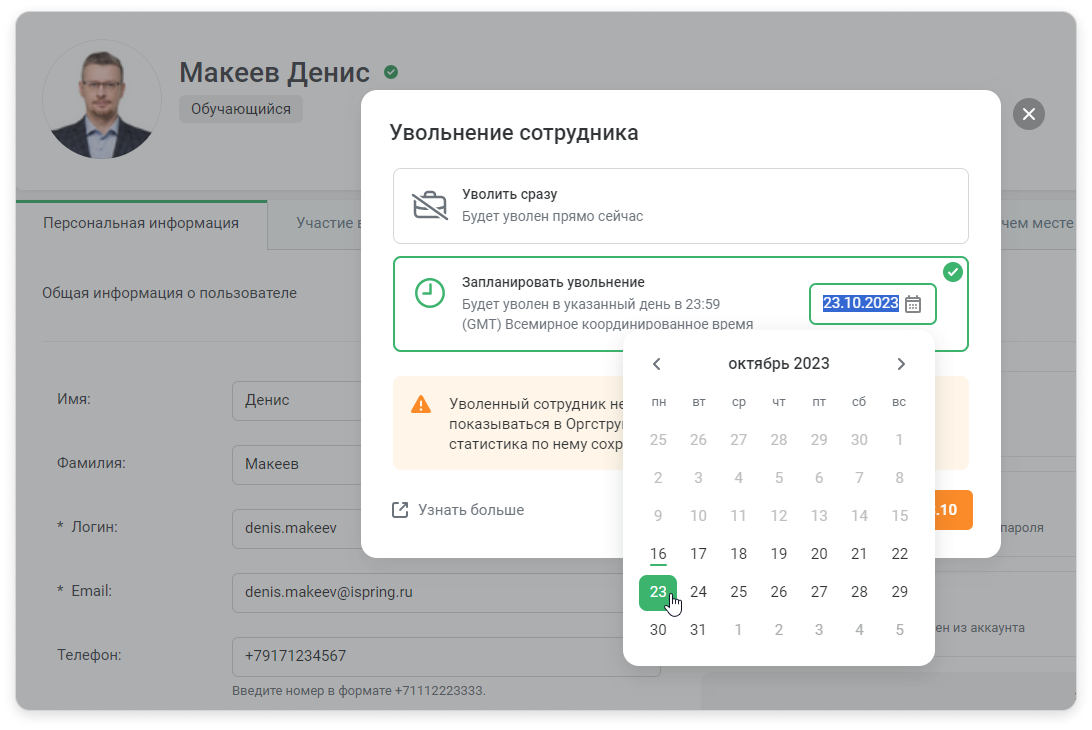Pick October 17 in the calendar
Image resolution: width=1092 pixels, height=730 pixels.
coord(699,554)
